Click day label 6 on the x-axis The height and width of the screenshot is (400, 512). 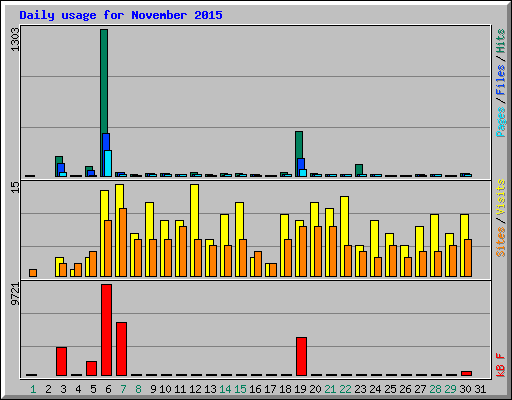pos(108,389)
